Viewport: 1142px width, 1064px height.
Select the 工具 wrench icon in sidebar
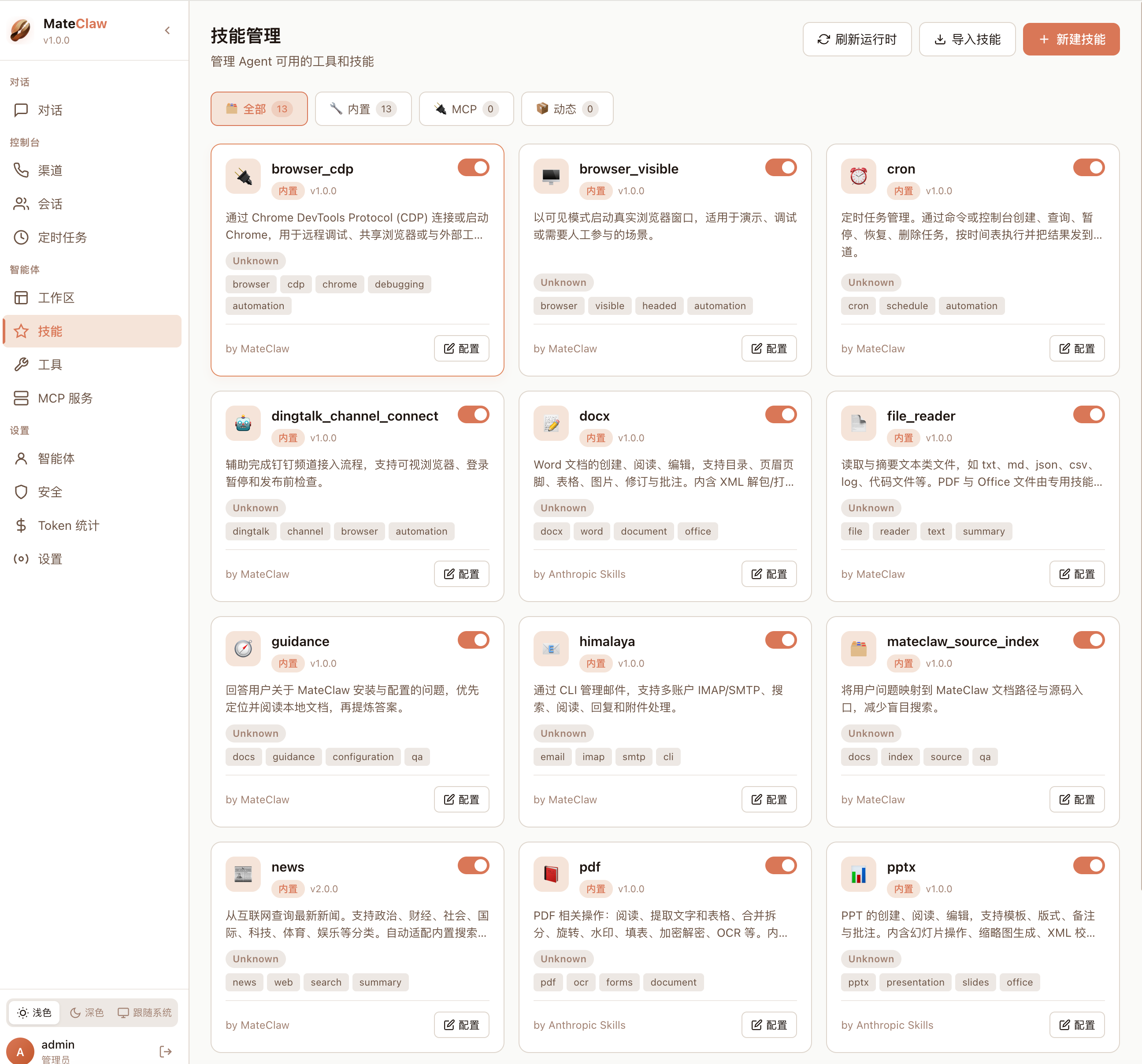point(21,364)
